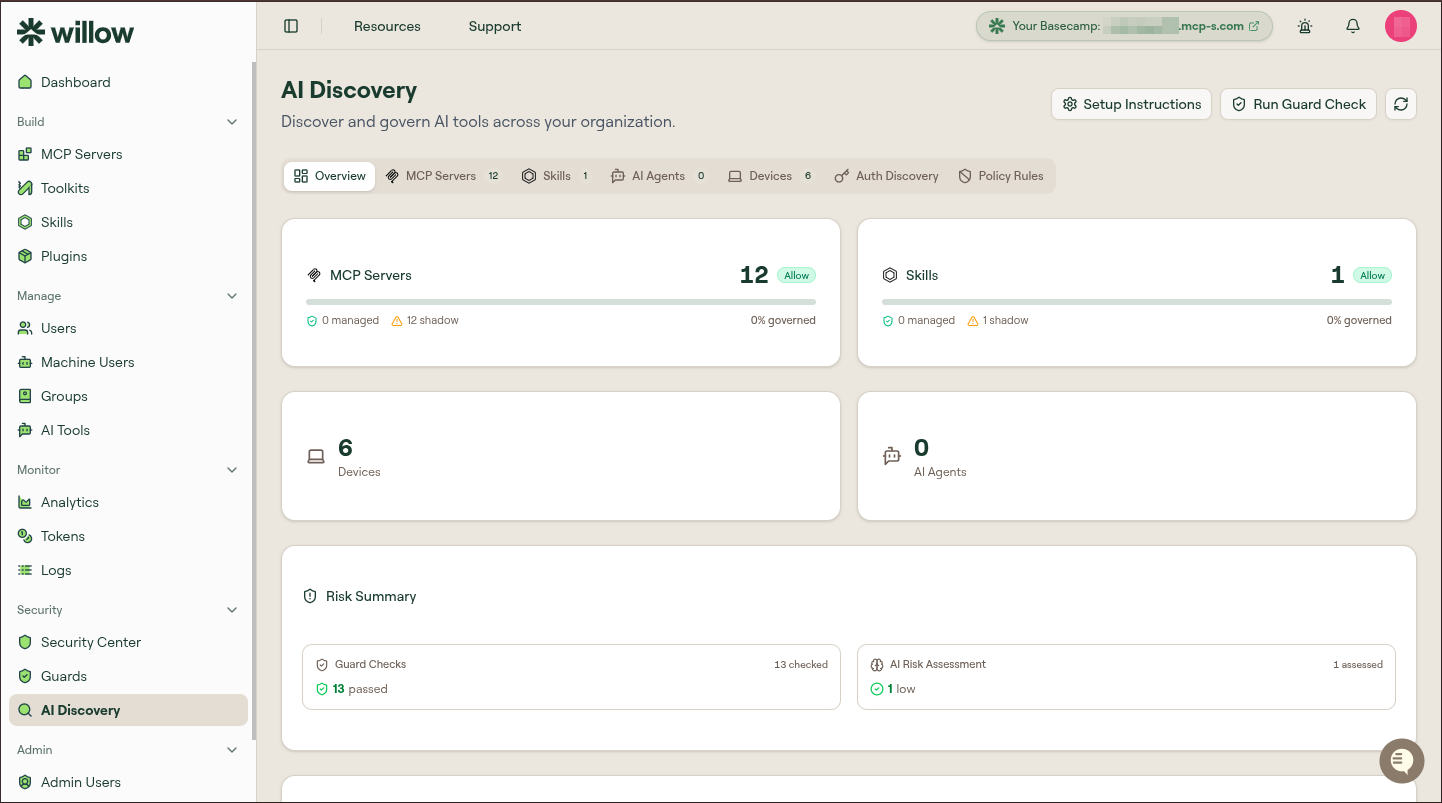Click the AI Tools robot icon

click(25, 430)
